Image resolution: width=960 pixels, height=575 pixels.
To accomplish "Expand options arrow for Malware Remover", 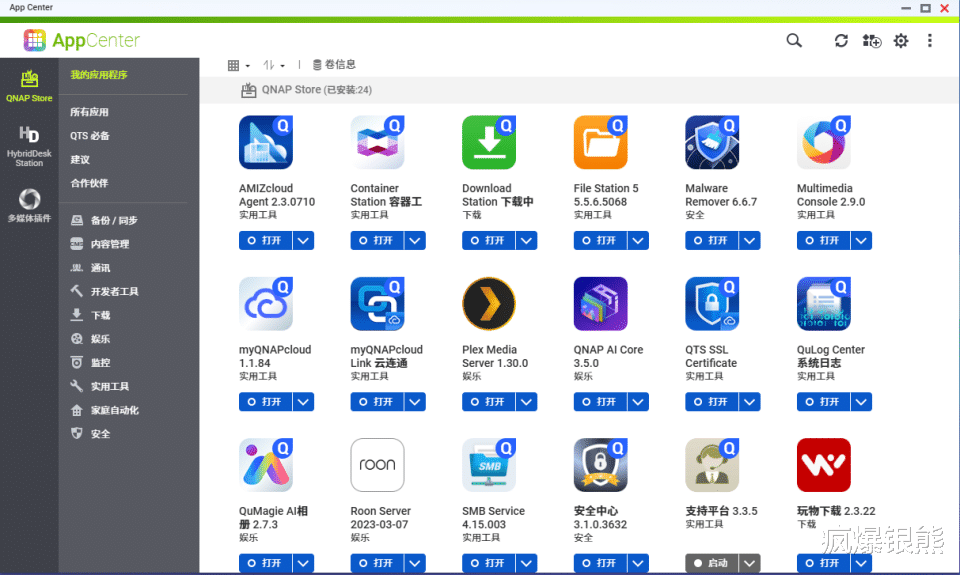I will tap(749, 241).
